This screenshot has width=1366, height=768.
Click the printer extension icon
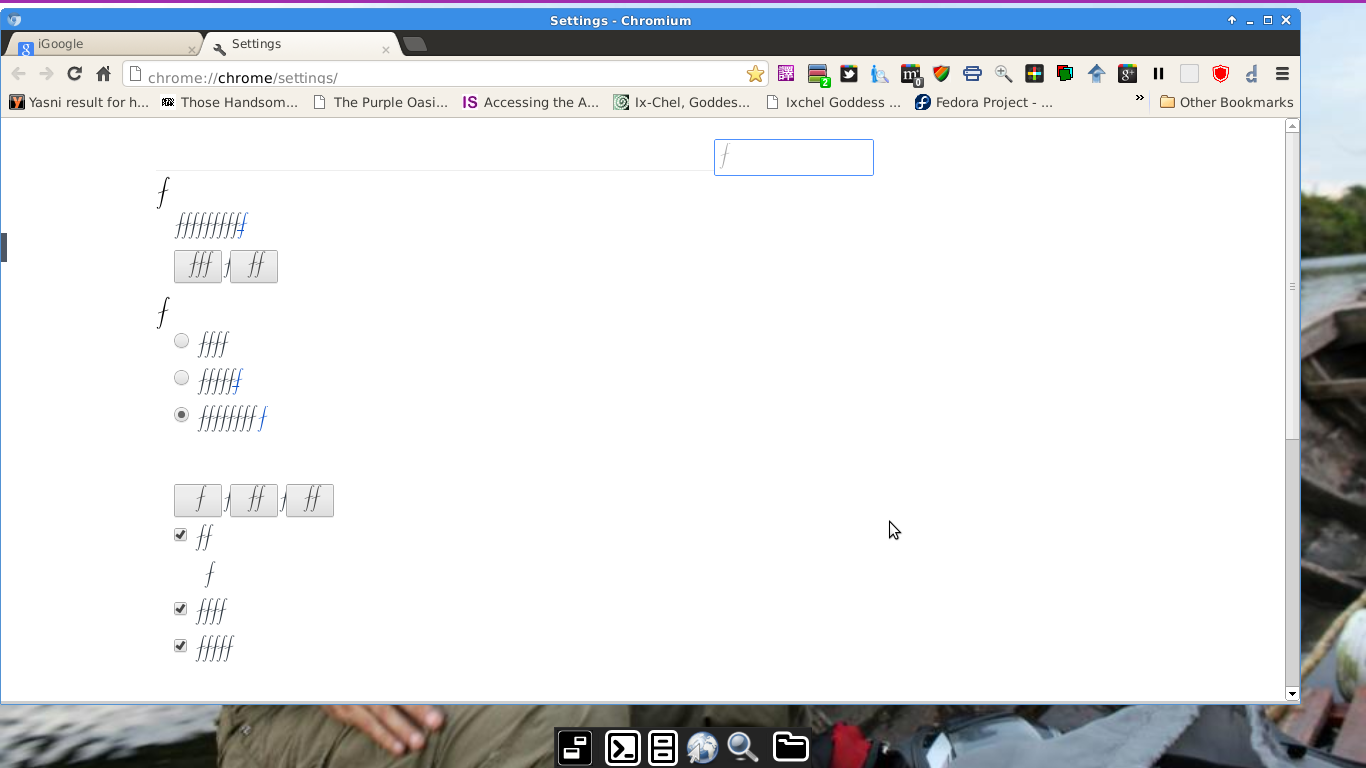point(972,74)
